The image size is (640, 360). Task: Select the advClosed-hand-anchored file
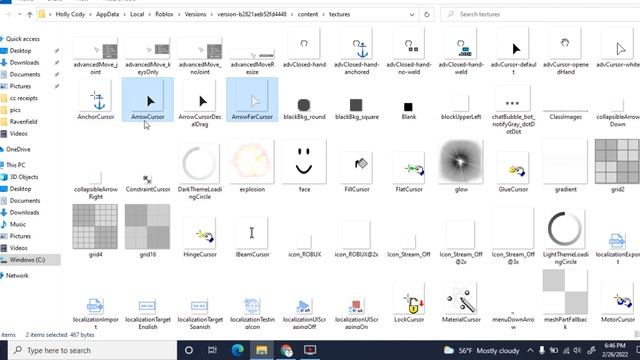coord(357,52)
